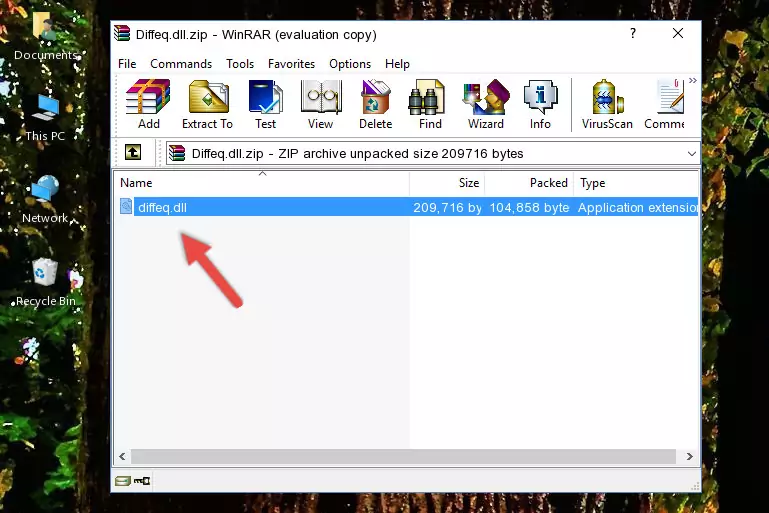Click the View toolbar icon

click(x=321, y=104)
